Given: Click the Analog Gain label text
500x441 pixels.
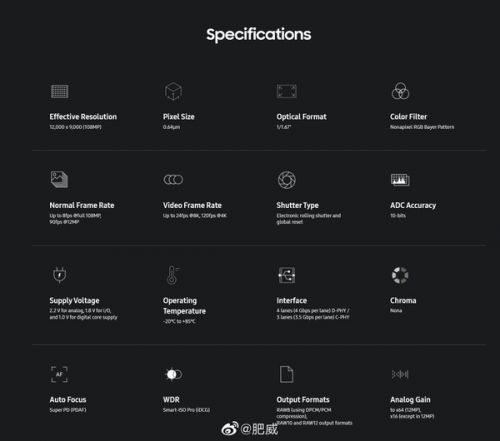Looking at the screenshot, I should (410, 400).
